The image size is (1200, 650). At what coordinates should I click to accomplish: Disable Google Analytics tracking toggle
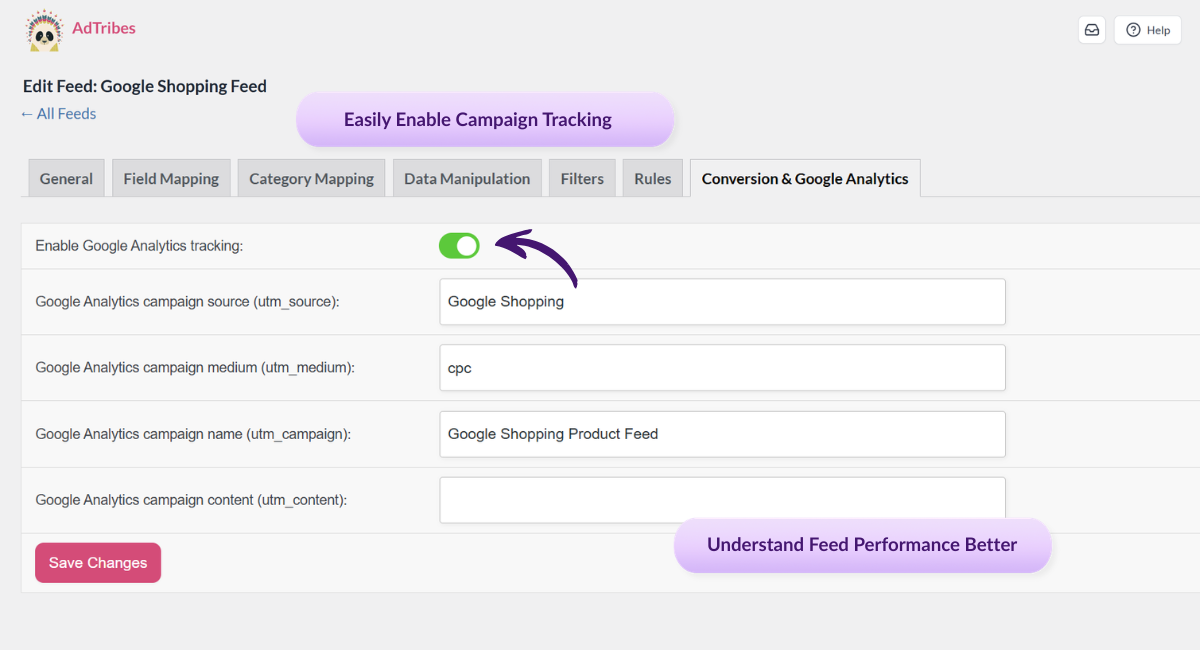tap(459, 245)
